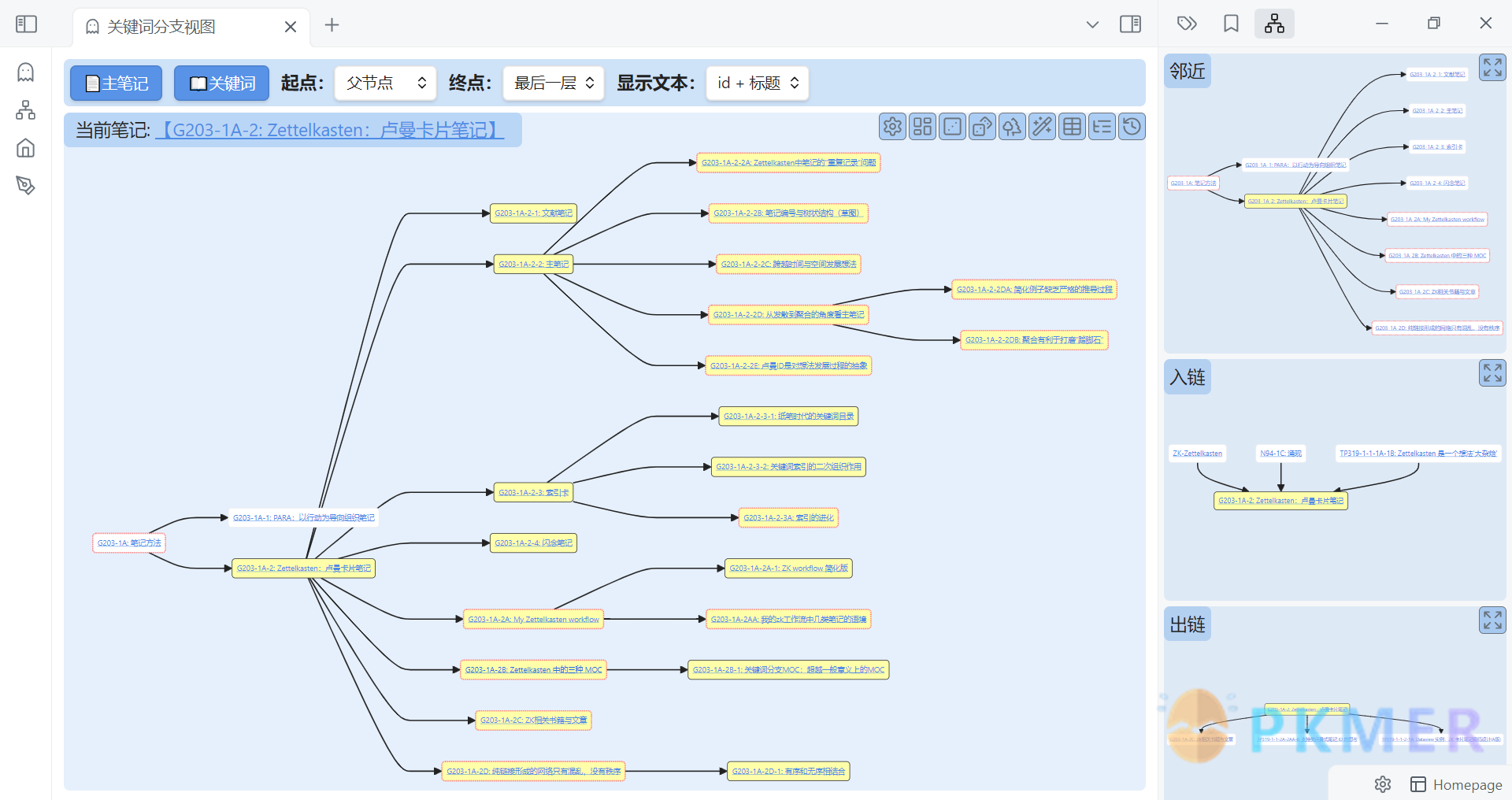Toggle the right sidebar panel
1512x800 pixels.
tap(1130, 24)
